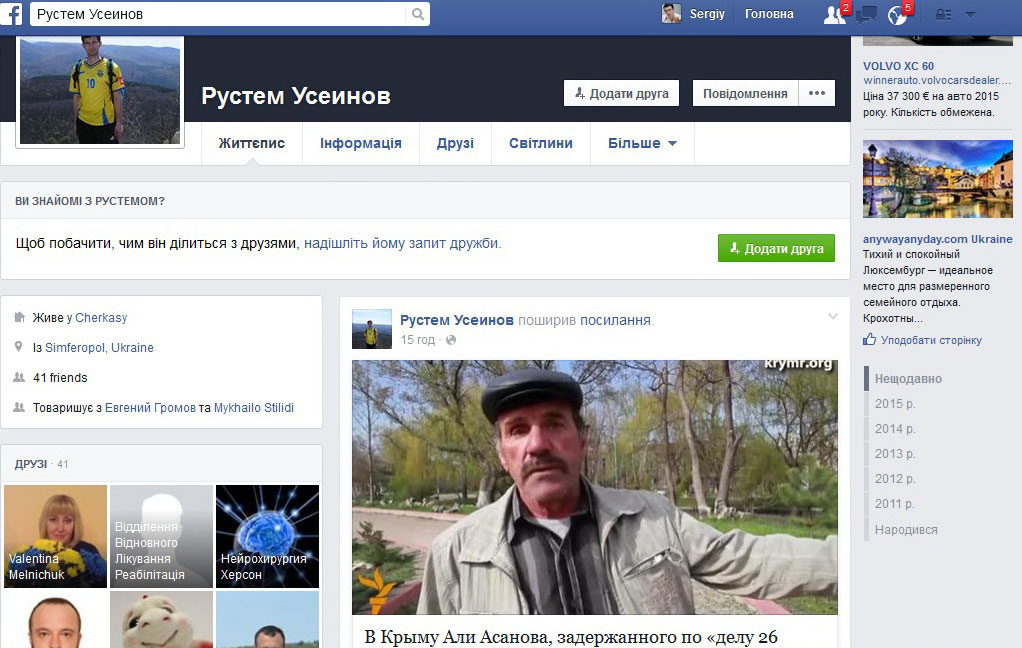The width and height of the screenshot is (1022, 648).
Task: Open the notifications globe icon
Action: click(897, 14)
